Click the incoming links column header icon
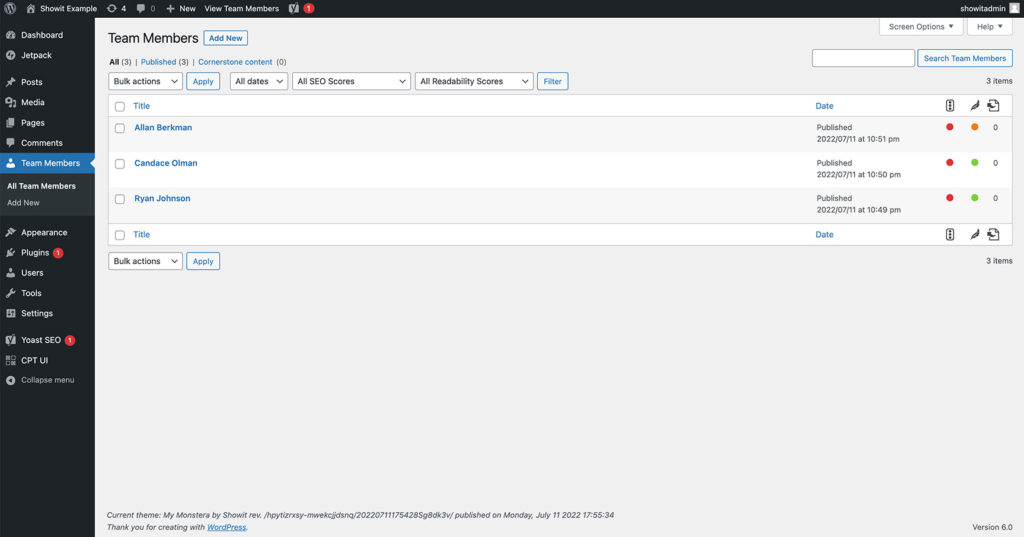 tap(993, 106)
